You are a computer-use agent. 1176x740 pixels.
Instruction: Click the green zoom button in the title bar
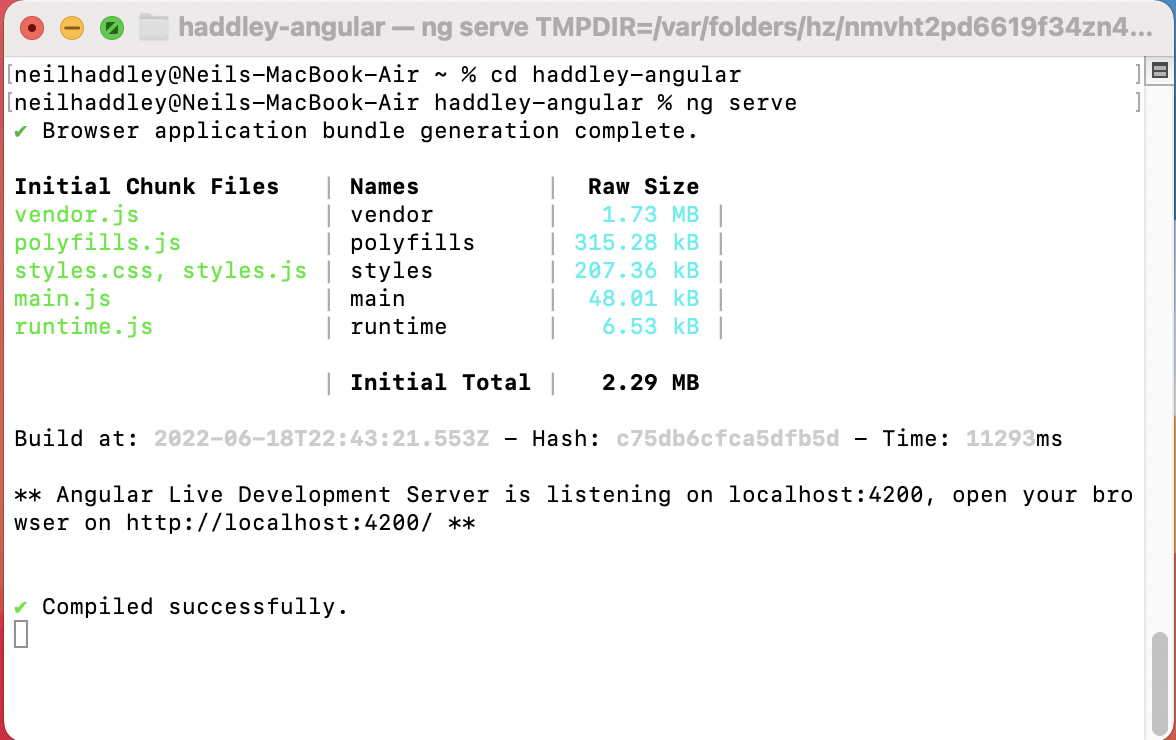(111, 30)
